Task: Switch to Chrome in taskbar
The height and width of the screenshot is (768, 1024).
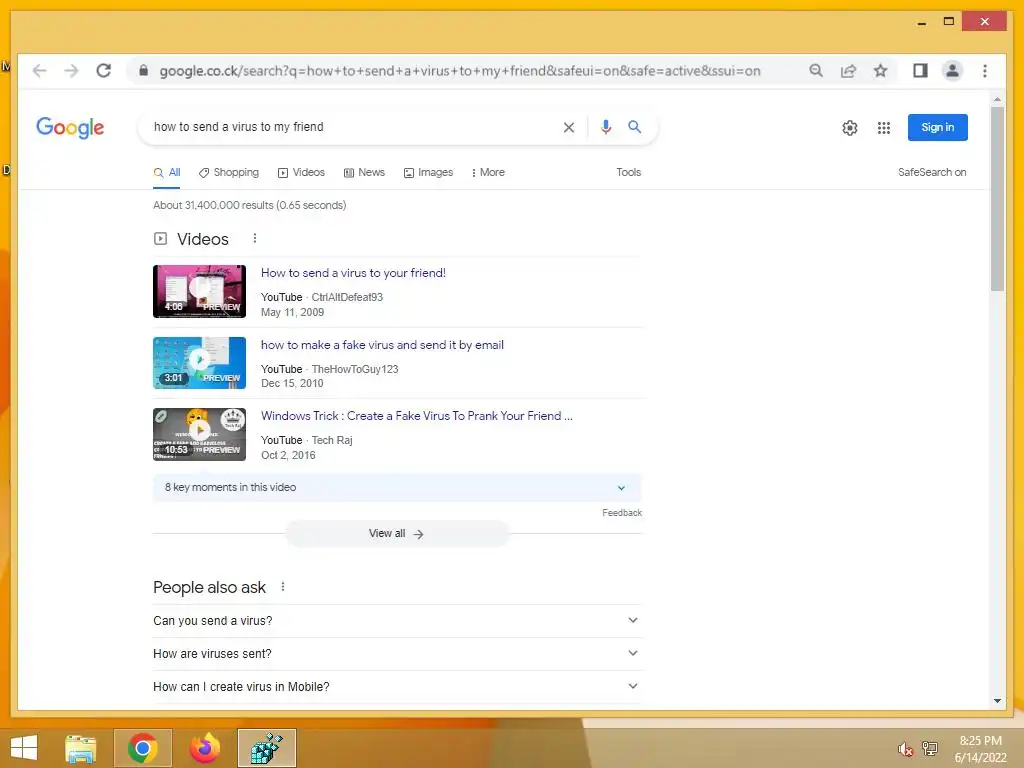Action: (142, 748)
